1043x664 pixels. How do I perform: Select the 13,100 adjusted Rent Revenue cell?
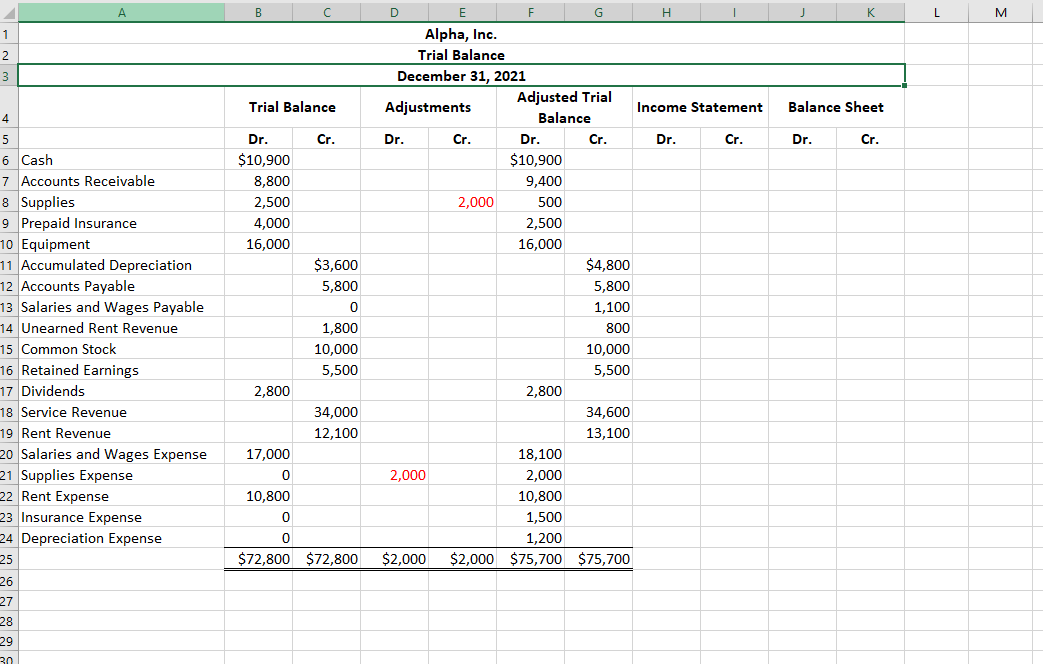pyautogui.click(x=598, y=433)
